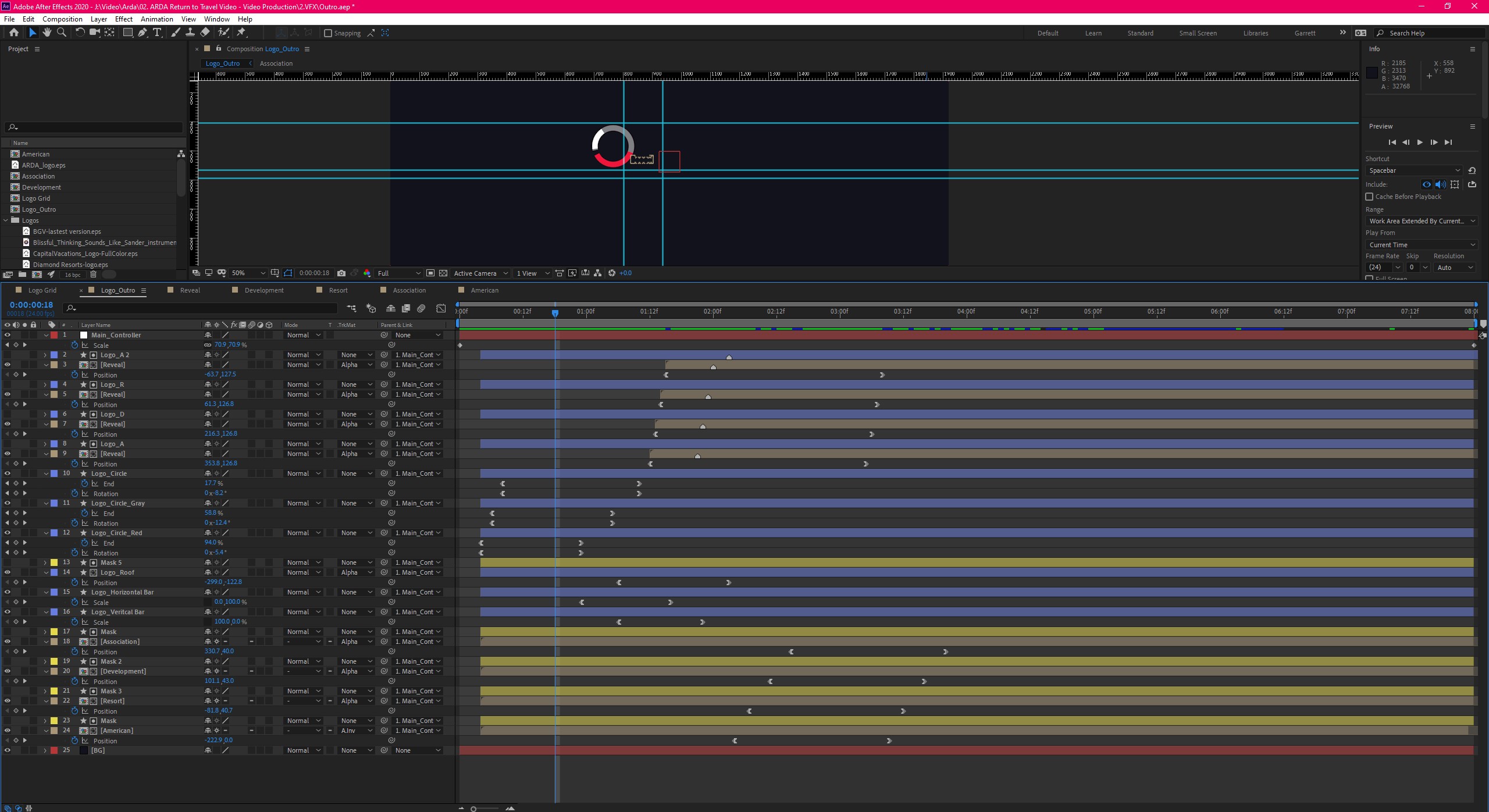
Task: Click the timeline zoom slider at bottom
Action: (x=485, y=809)
